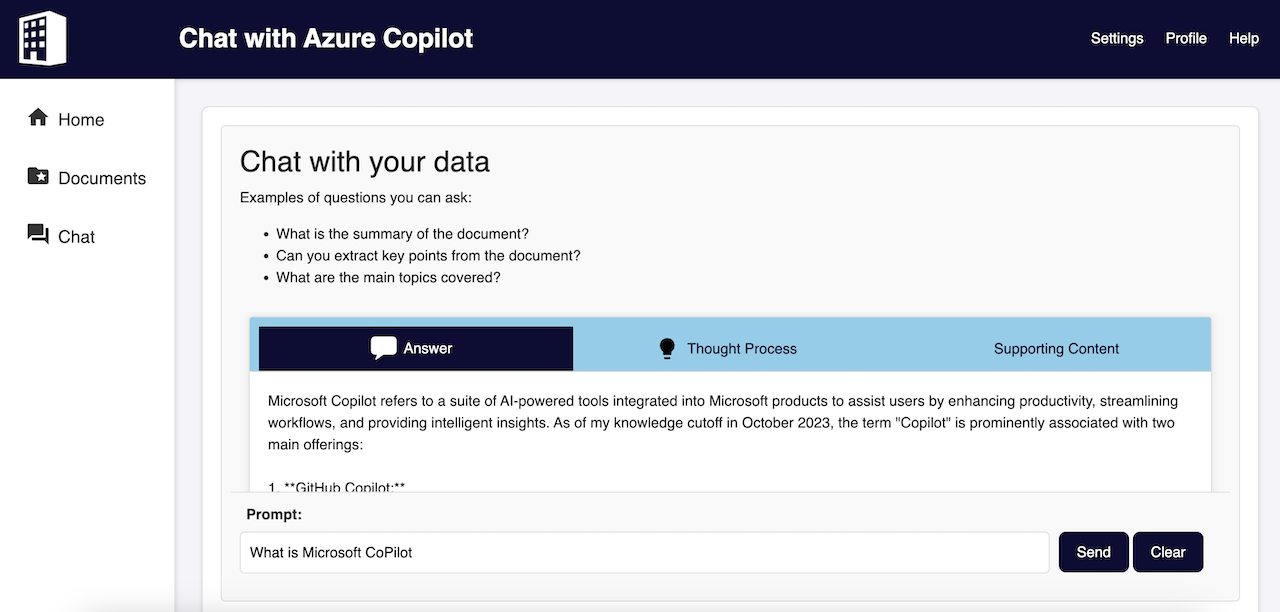Open Settings from the top navigation
The height and width of the screenshot is (612, 1280).
pyautogui.click(x=1117, y=38)
